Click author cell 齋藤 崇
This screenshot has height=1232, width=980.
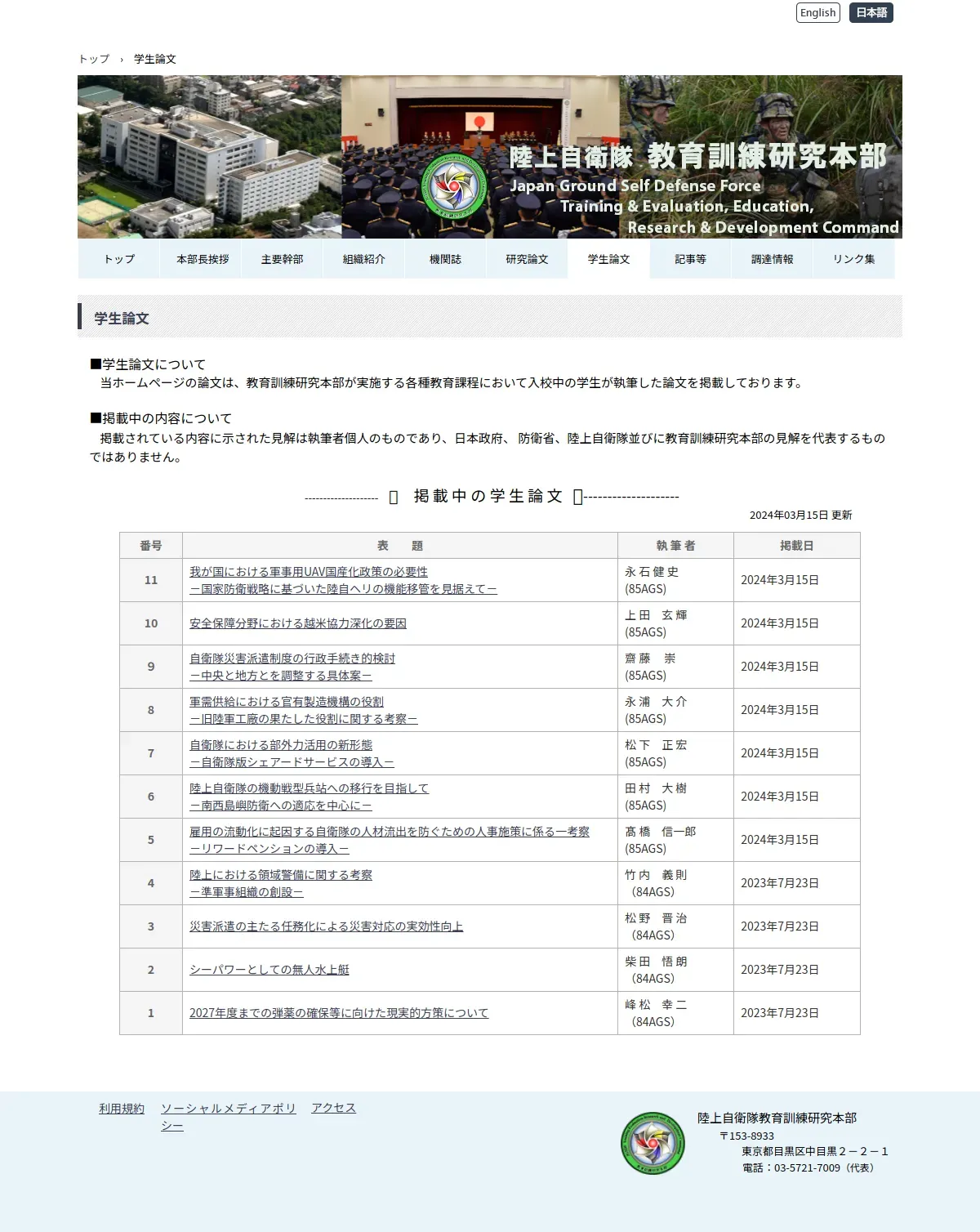[675, 667]
